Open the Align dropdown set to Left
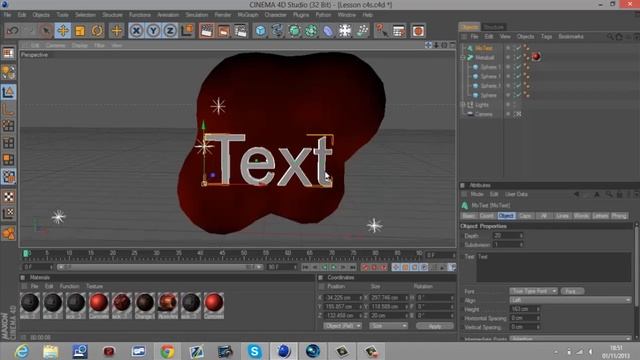Image resolution: width=640 pixels, height=360 pixels. point(570,300)
